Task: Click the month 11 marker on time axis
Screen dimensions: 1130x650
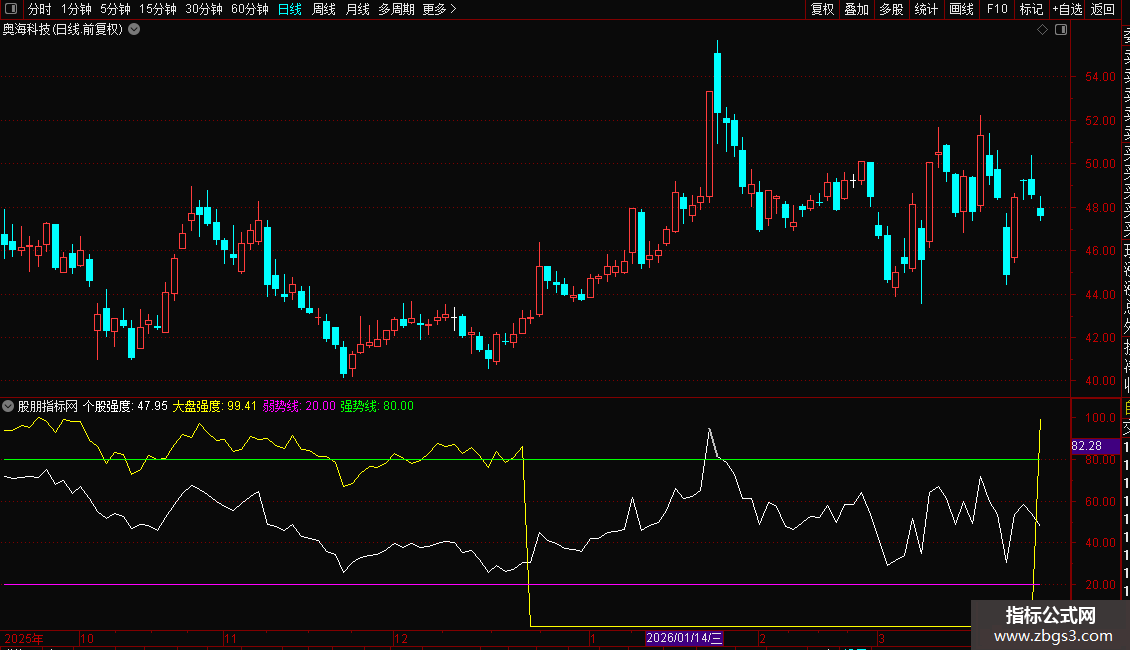Action: coord(230,638)
